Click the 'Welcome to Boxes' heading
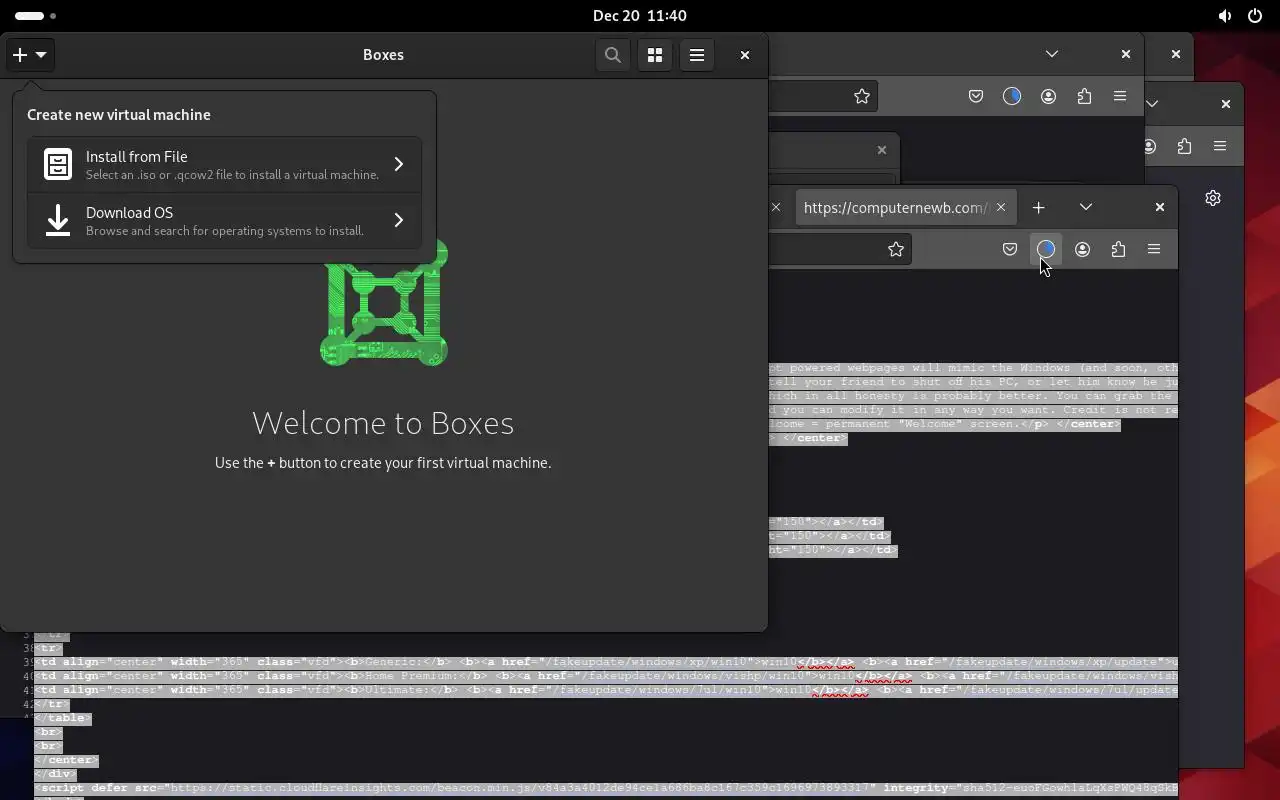 point(383,423)
